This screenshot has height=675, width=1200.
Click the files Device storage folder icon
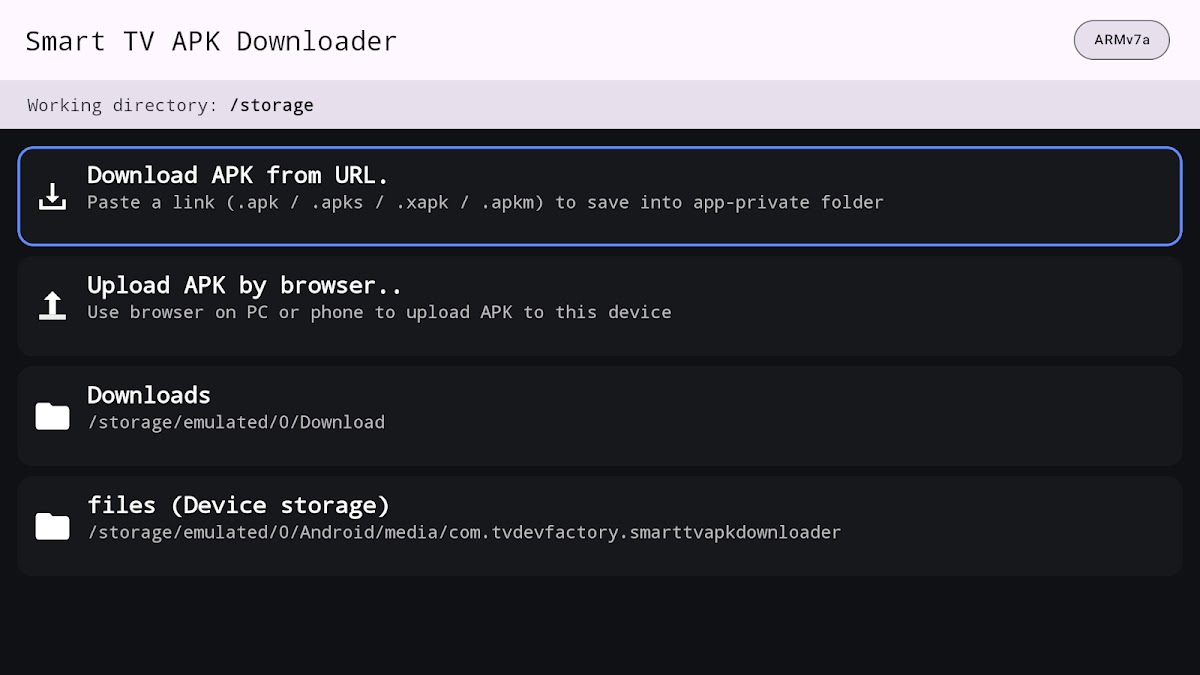52,526
